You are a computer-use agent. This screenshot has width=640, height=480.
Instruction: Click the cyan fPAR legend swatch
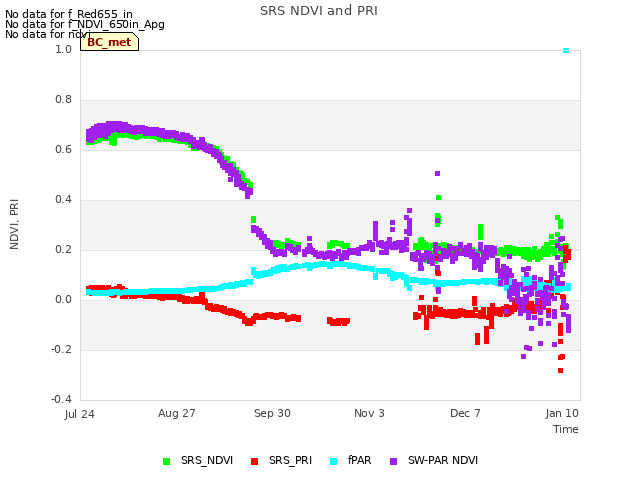pos(333,461)
